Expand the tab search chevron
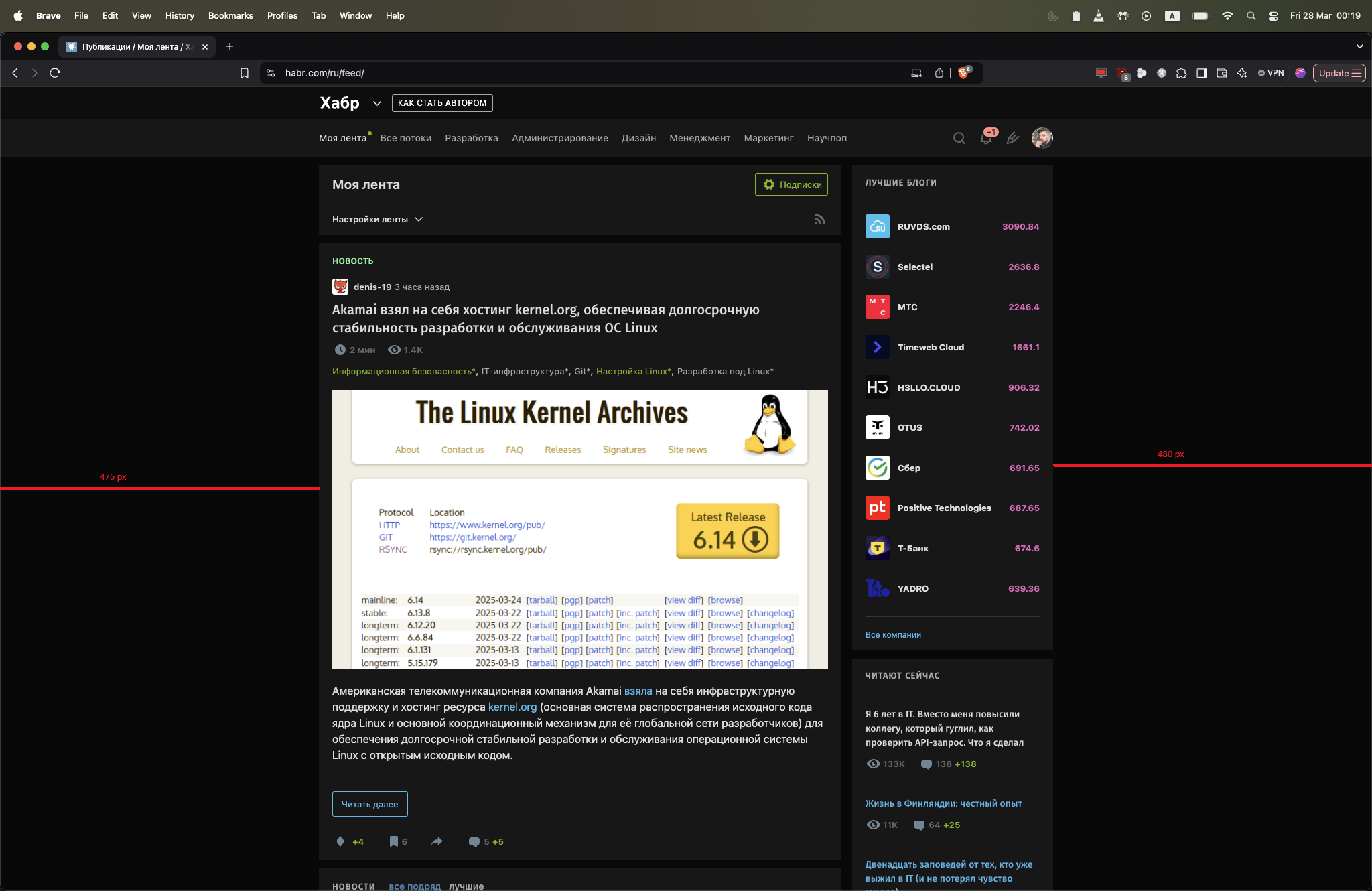Image resolution: width=1372 pixels, height=891 pixels. [x=1359, y=46]
